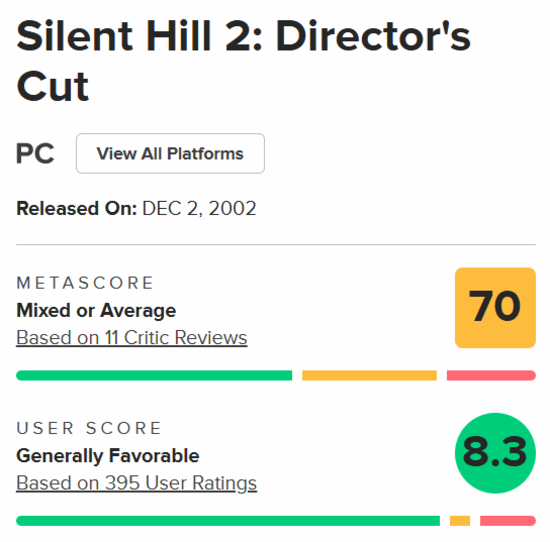Viewport: 550px width, 542px height.
Task: Click the green 8.3 user score circle
Action: pos(495,453)
